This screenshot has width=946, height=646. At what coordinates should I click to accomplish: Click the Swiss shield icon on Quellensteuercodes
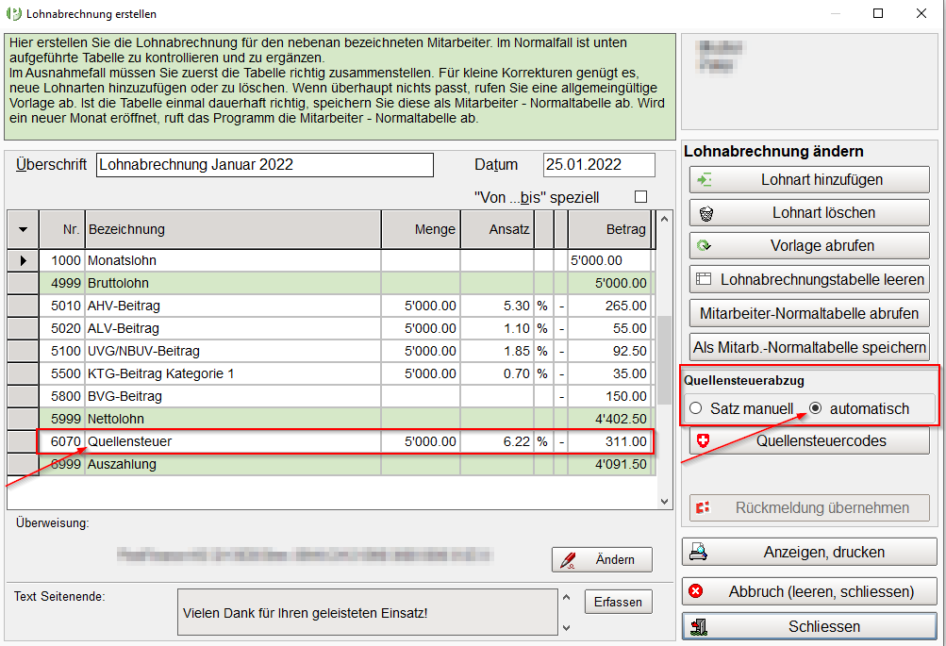[703, 441]
